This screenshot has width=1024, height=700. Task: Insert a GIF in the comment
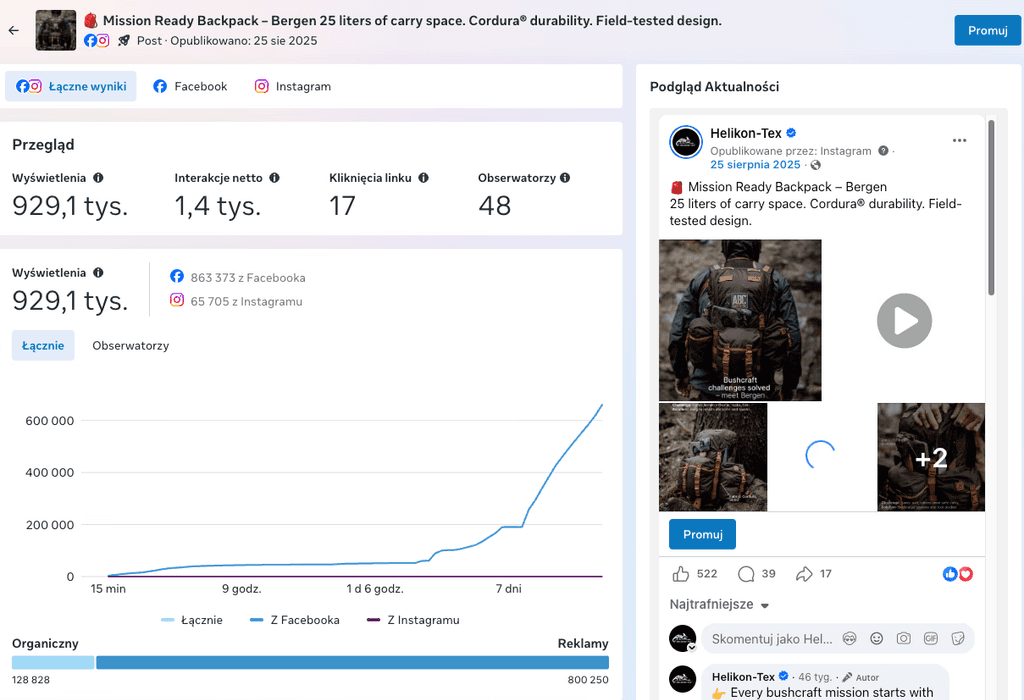click(x=931, y=639)
